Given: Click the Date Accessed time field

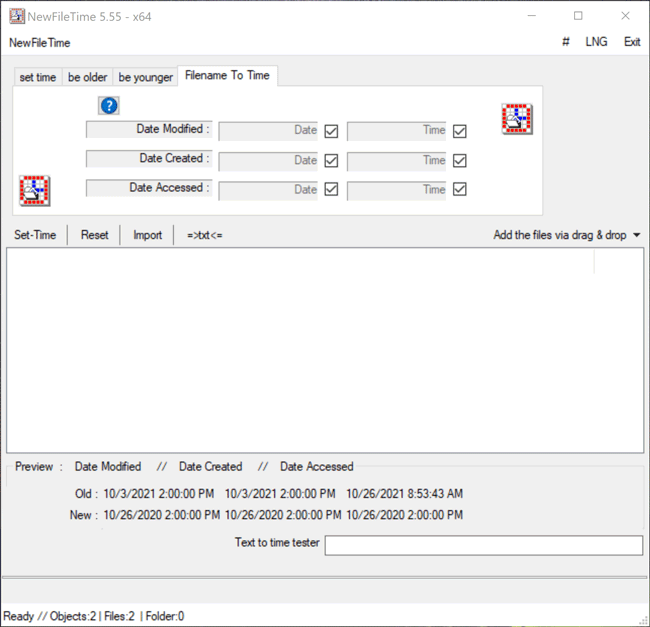Looking at the screenshot, I should pos(397,190).
